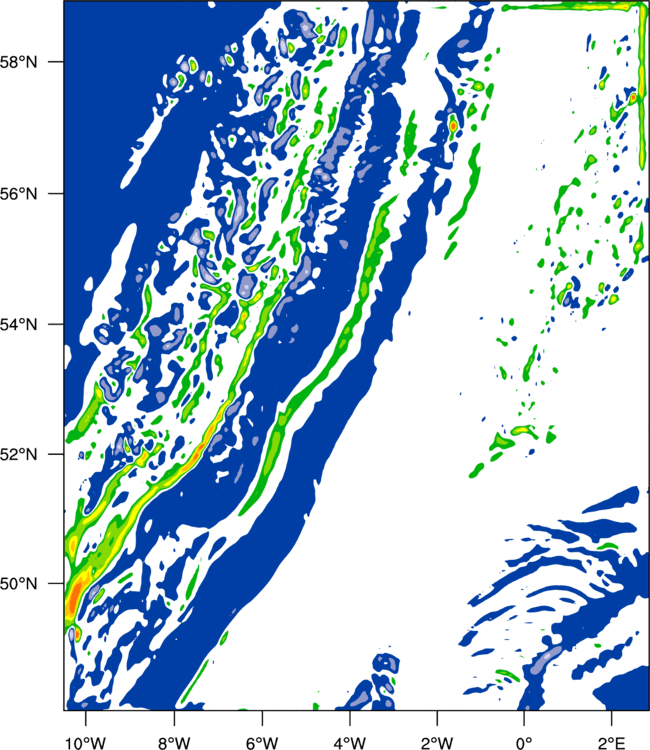Click the 52°N latitude label
650x750 pixels.
click(19, 454)
